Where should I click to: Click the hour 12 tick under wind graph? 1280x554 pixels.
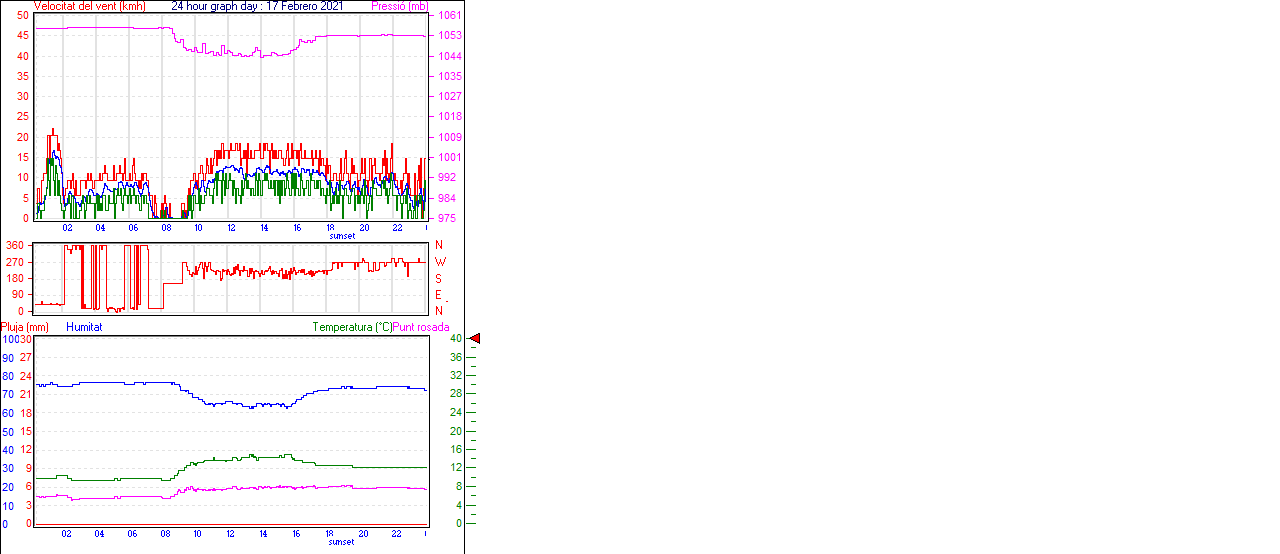232,228
